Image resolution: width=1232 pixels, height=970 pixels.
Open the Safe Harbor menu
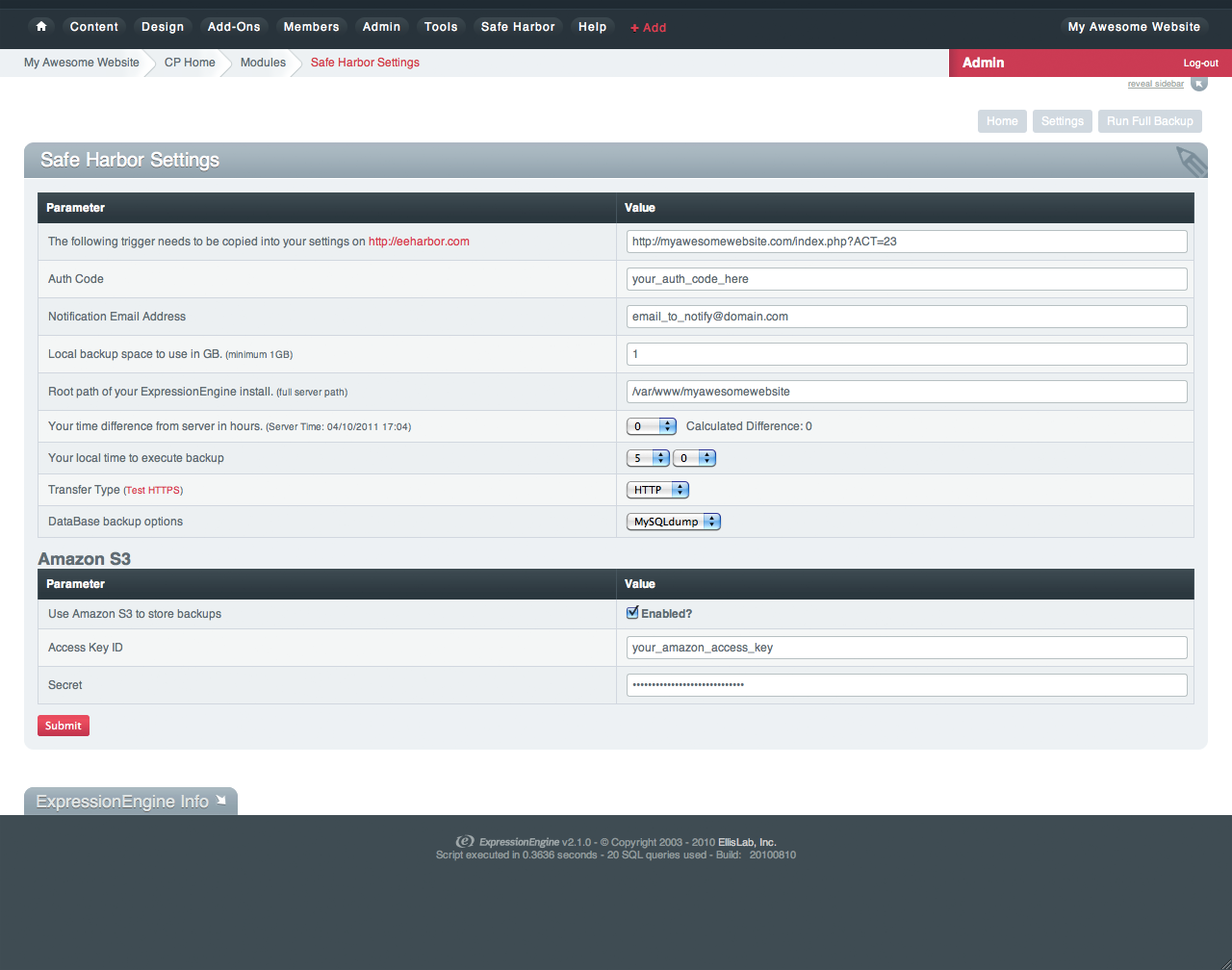click(518, 27)
